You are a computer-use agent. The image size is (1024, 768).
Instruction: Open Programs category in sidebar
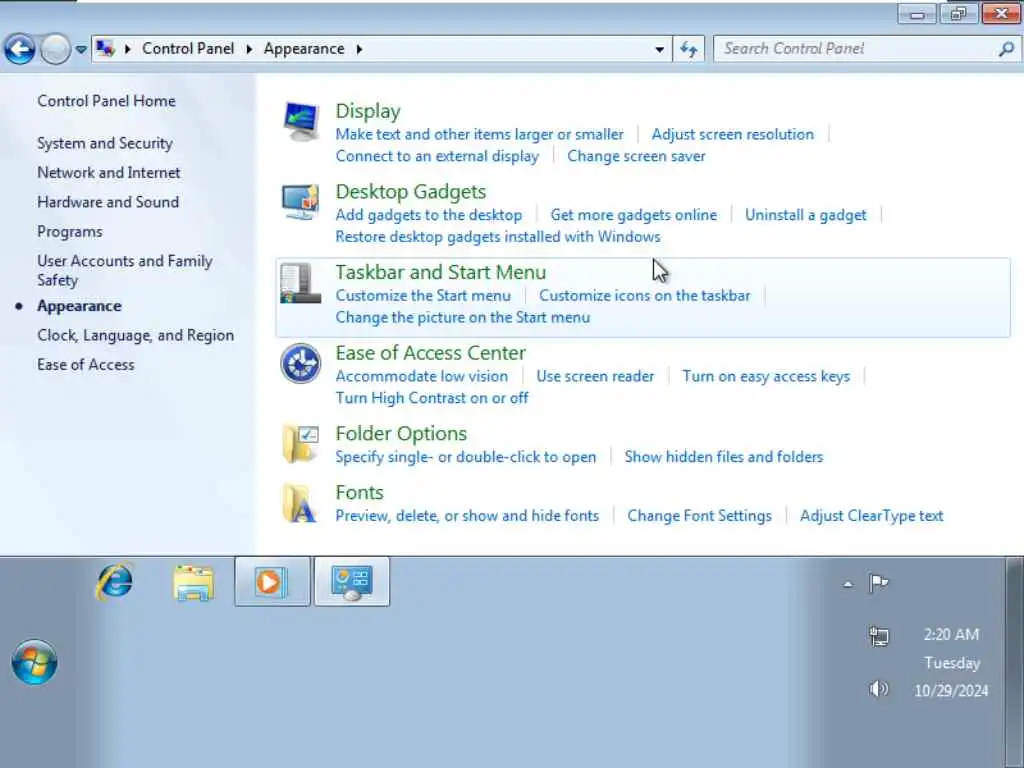[70, 232]
